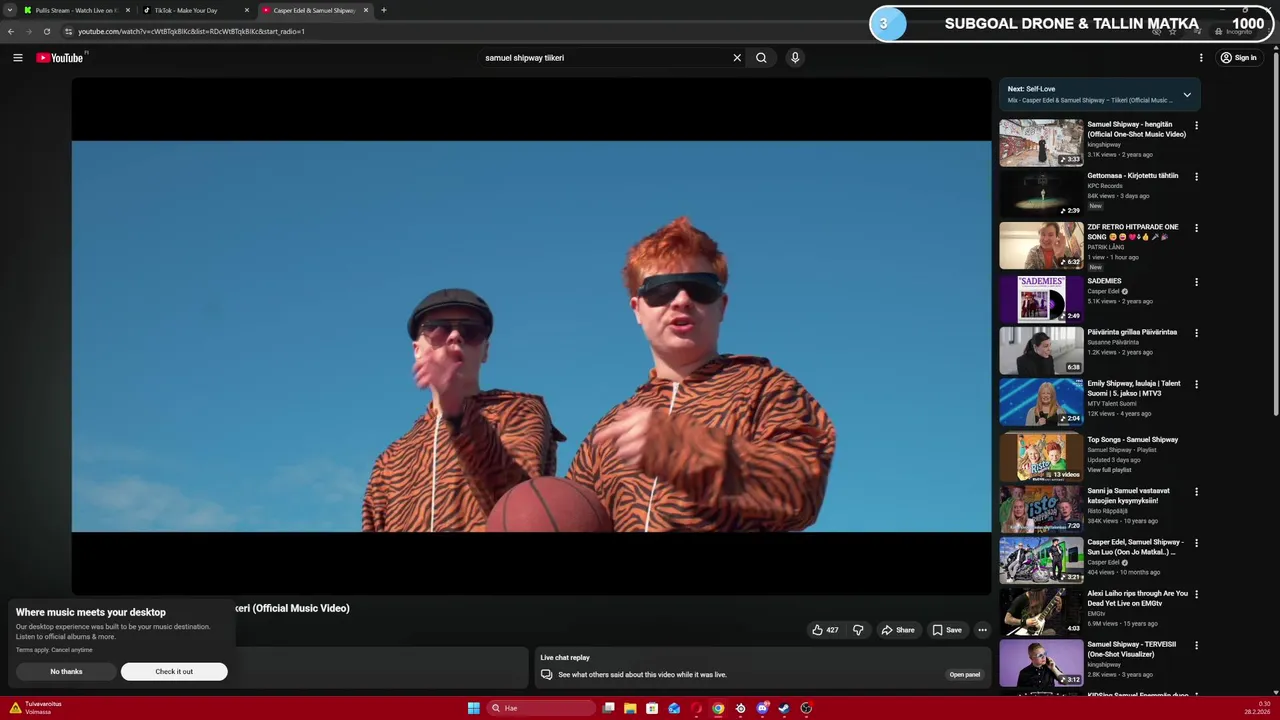This screenshot has width=1280, height=720.
Task: Open the SADEMIES video thumbnail
Action: [x=1041, y=299]
